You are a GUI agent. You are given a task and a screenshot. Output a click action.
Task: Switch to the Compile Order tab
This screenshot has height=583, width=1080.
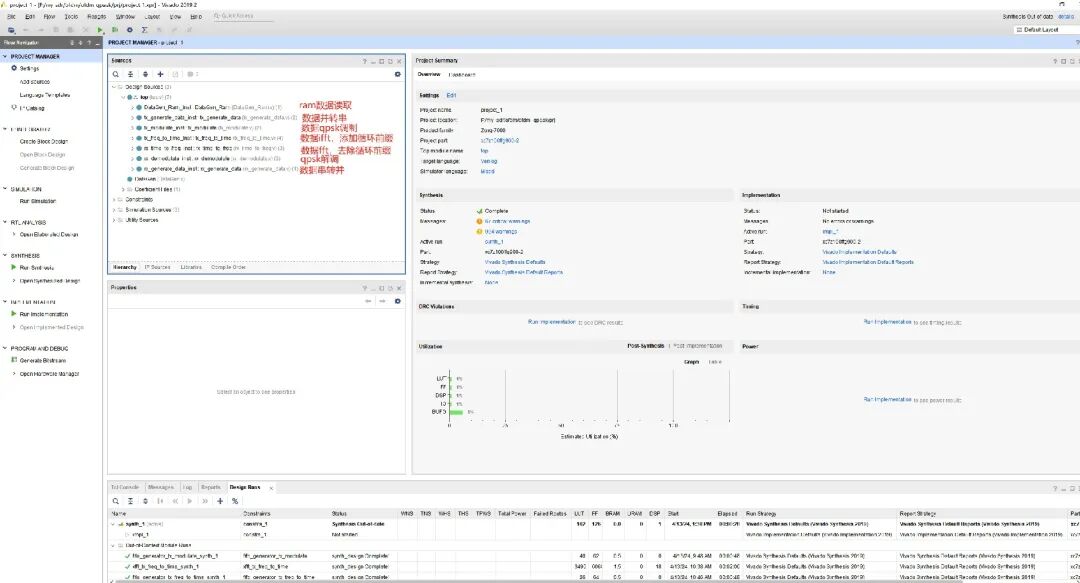[228, 267]
